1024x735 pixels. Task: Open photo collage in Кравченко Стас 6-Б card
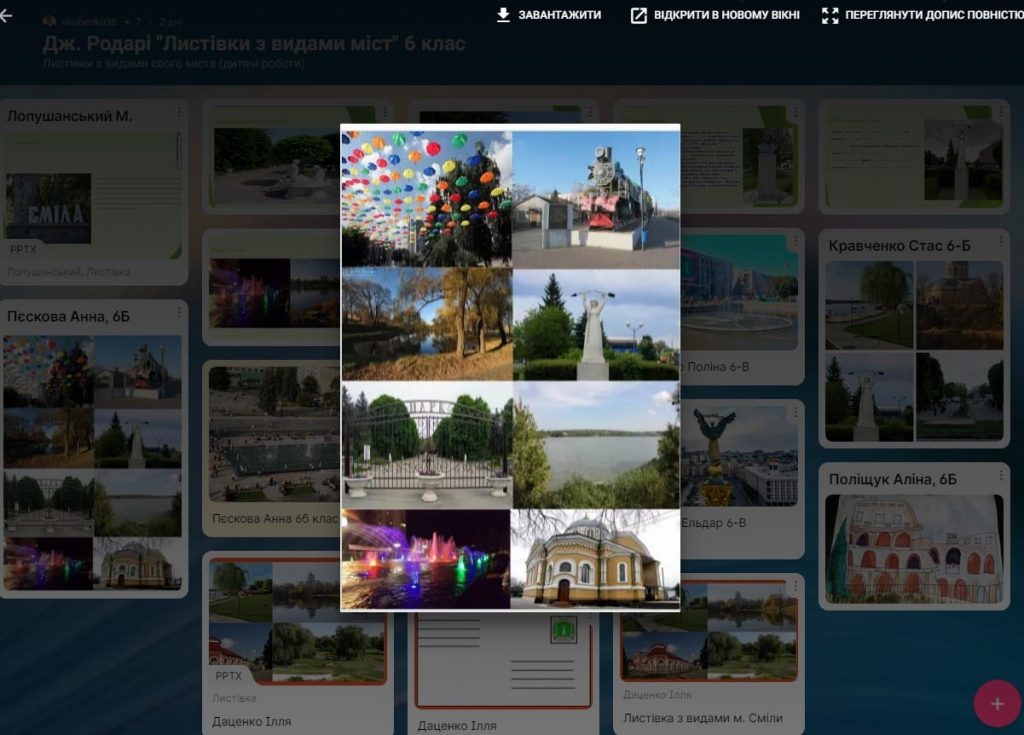click(x=914, y=351)
